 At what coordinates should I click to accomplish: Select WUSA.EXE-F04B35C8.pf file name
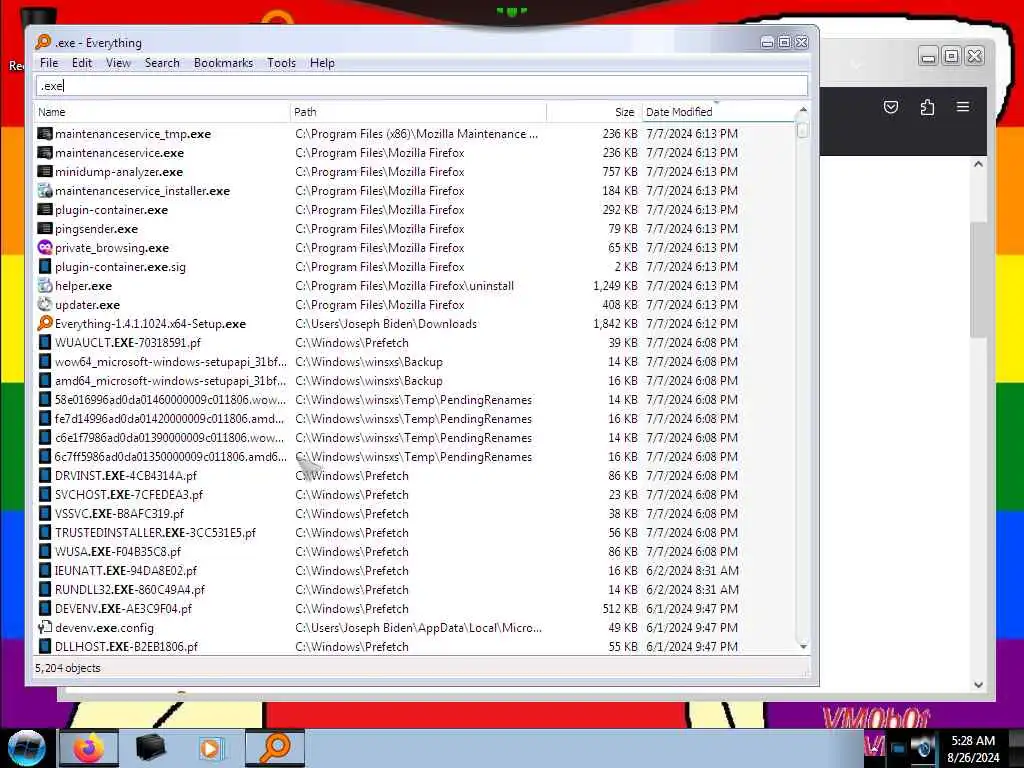click(118, 552)
